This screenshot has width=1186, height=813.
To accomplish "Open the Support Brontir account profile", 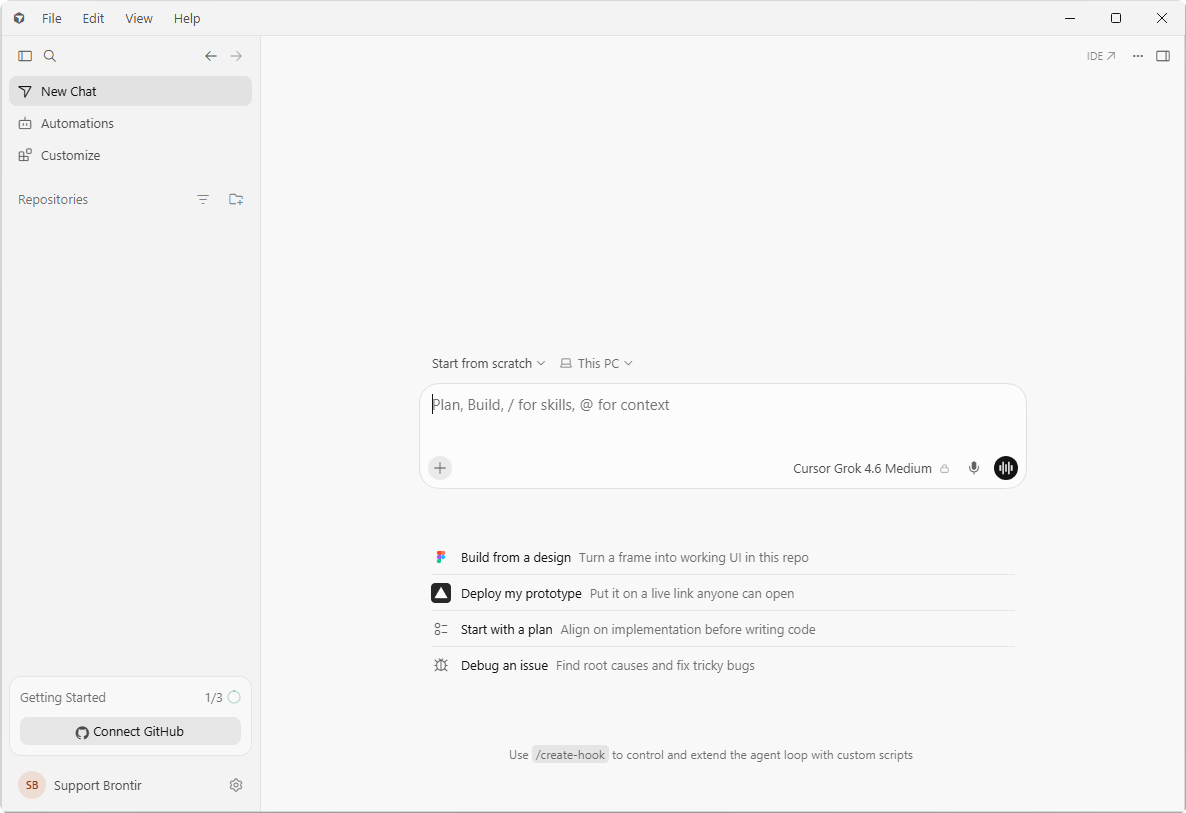I will pos(98,785).
